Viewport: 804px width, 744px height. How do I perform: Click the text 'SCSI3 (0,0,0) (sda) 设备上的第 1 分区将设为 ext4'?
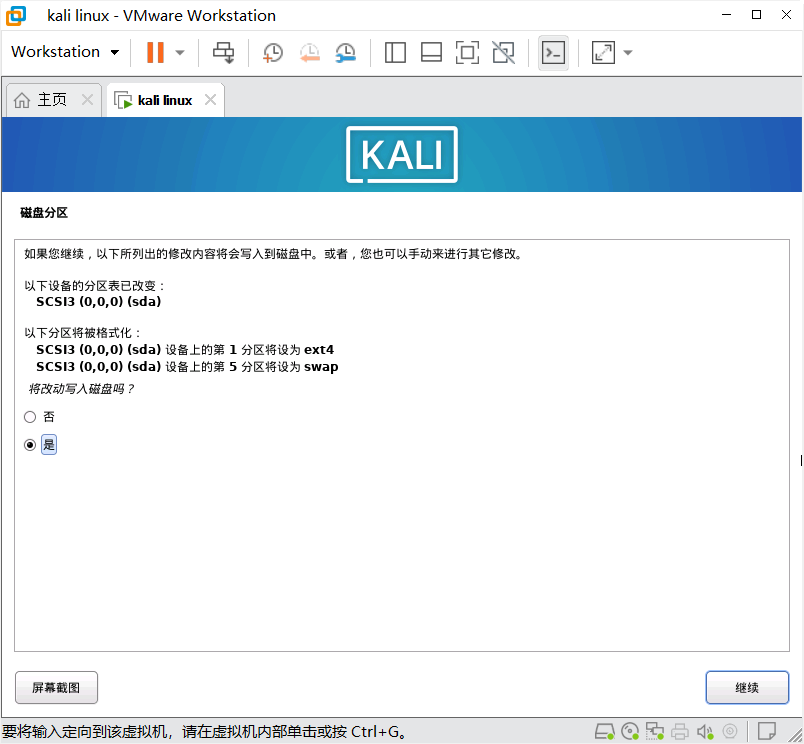click(x=185, y=350)
